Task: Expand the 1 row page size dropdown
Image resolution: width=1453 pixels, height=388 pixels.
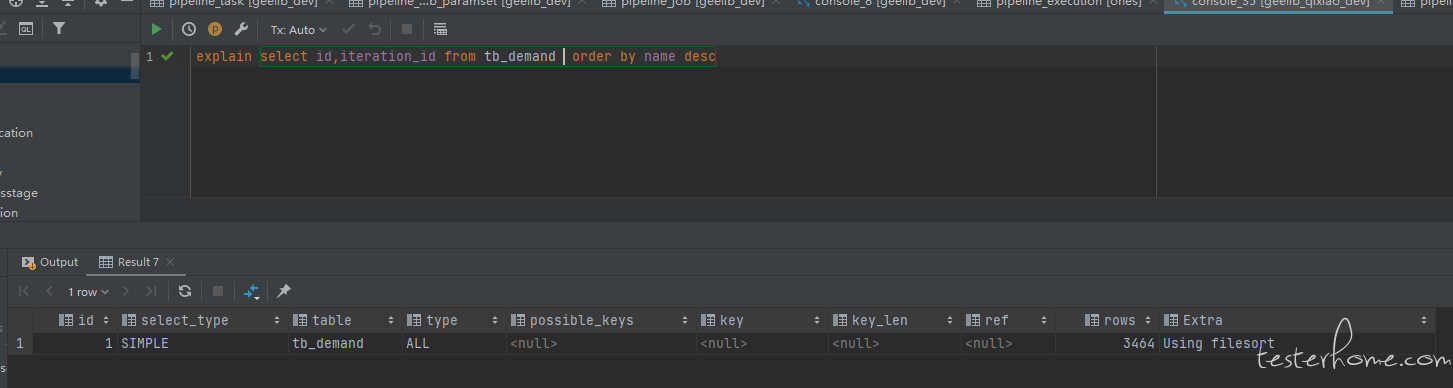Action: (x=88, y=292)
